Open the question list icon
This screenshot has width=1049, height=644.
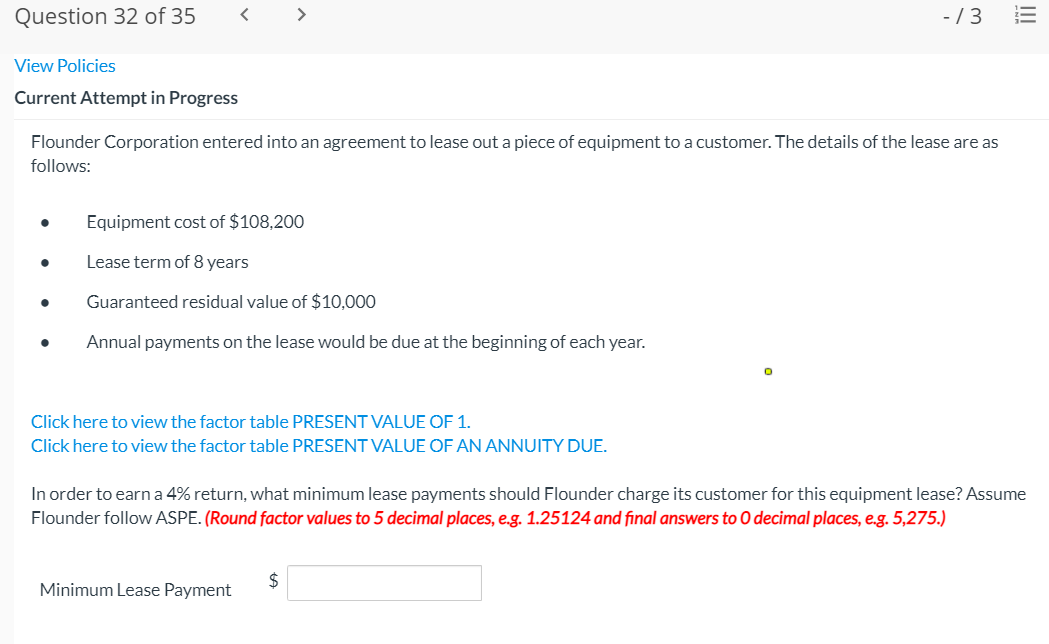[x=1025, y=15]
